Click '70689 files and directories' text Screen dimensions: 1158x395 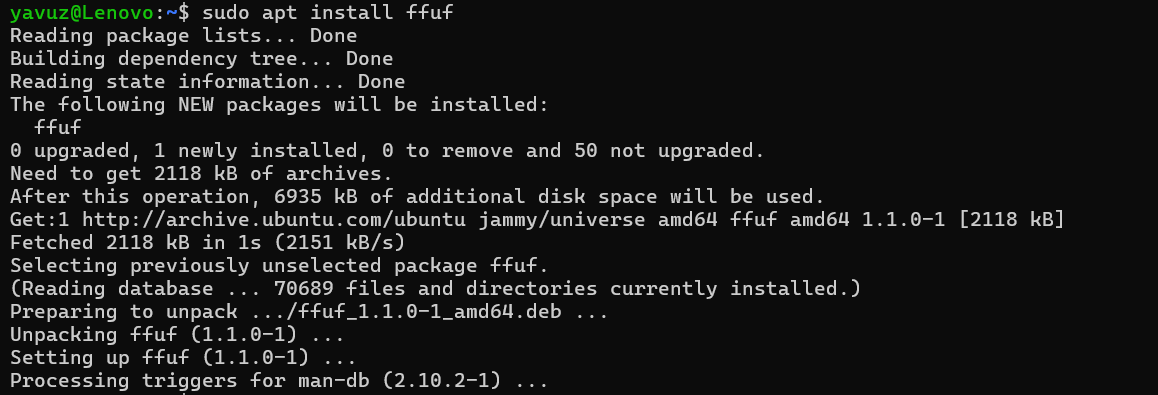click(x=435, y=288)
